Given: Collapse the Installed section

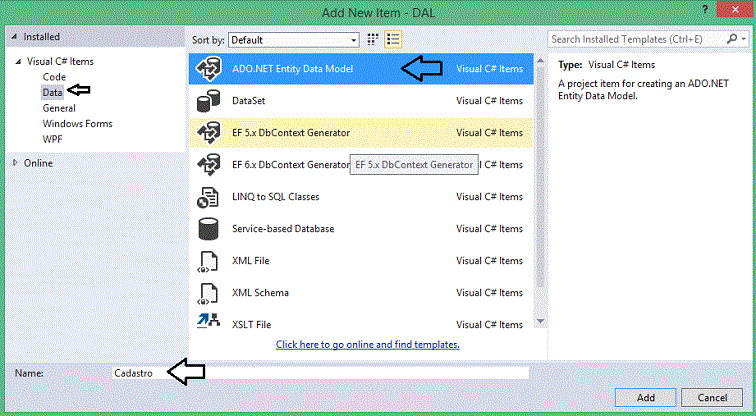Looking at the screenshot, I should click(14, 37).
